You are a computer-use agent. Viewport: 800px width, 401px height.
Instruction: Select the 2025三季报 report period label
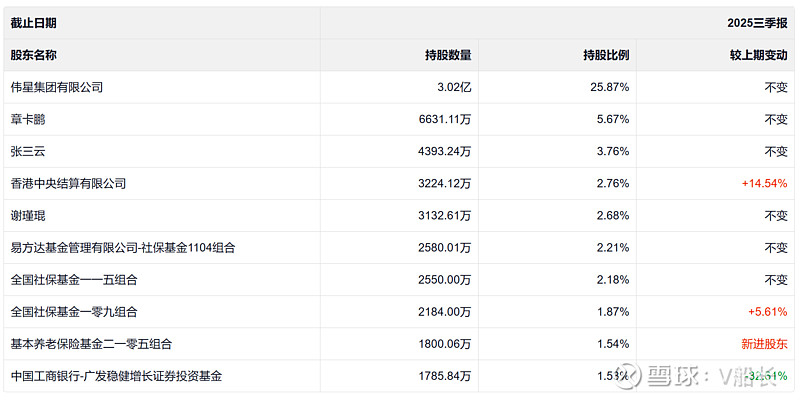(757, 21)
